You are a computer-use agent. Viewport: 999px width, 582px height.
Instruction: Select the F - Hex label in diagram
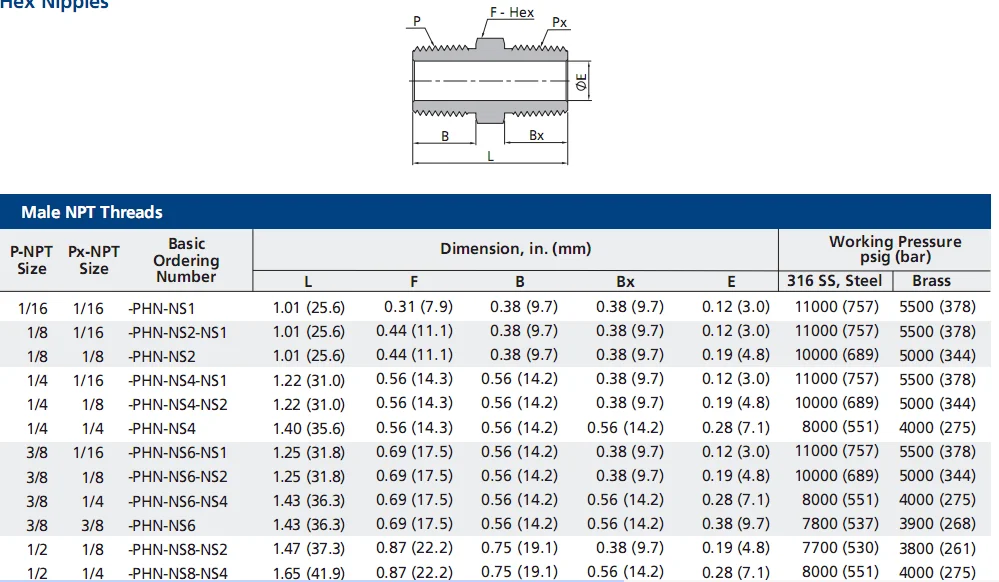pyautogui.click(x=511, y=13)
